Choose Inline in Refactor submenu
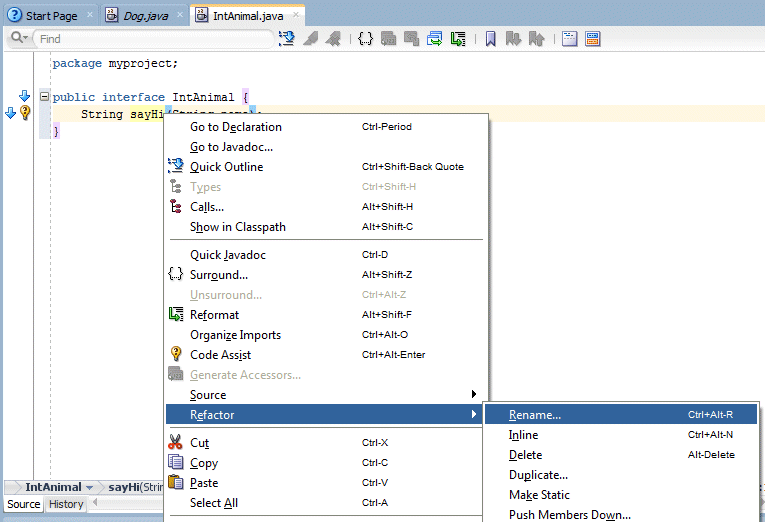Image resolution: width=765 pixels, height=522 pixels. (x=621, y=435)
